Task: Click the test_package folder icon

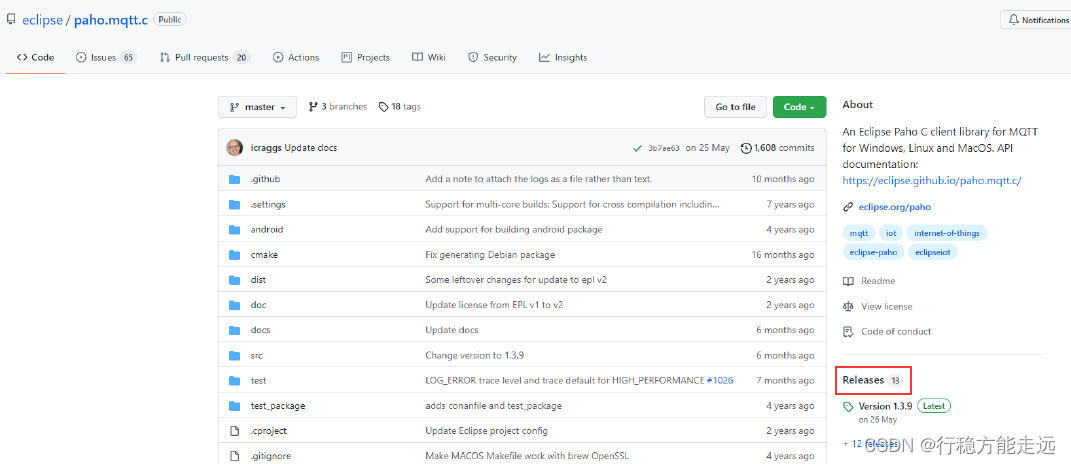Action: tap(235, 406)
